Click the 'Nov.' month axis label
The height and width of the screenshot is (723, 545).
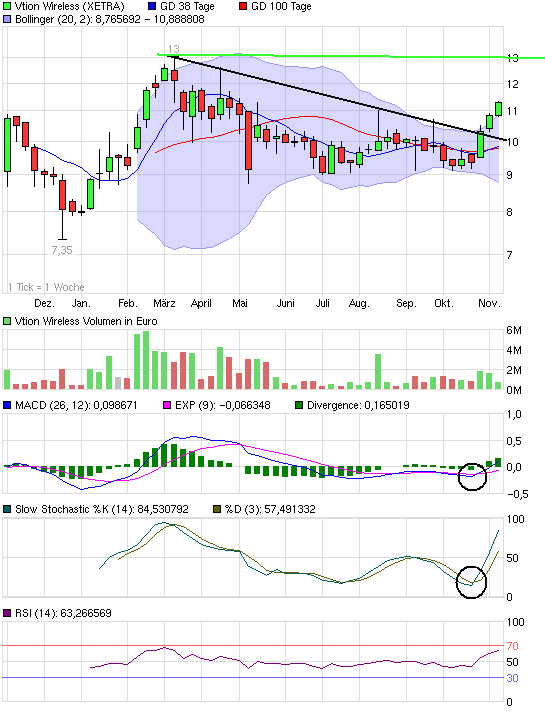coord(489,303)
